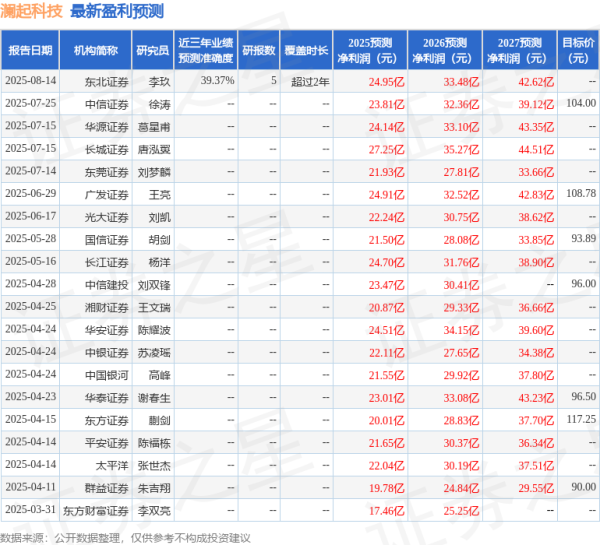Click 34.15亿 in the 华安证券 row
Image resolution: width=600 pixels, height=545 pixels.
click(461, 330)
